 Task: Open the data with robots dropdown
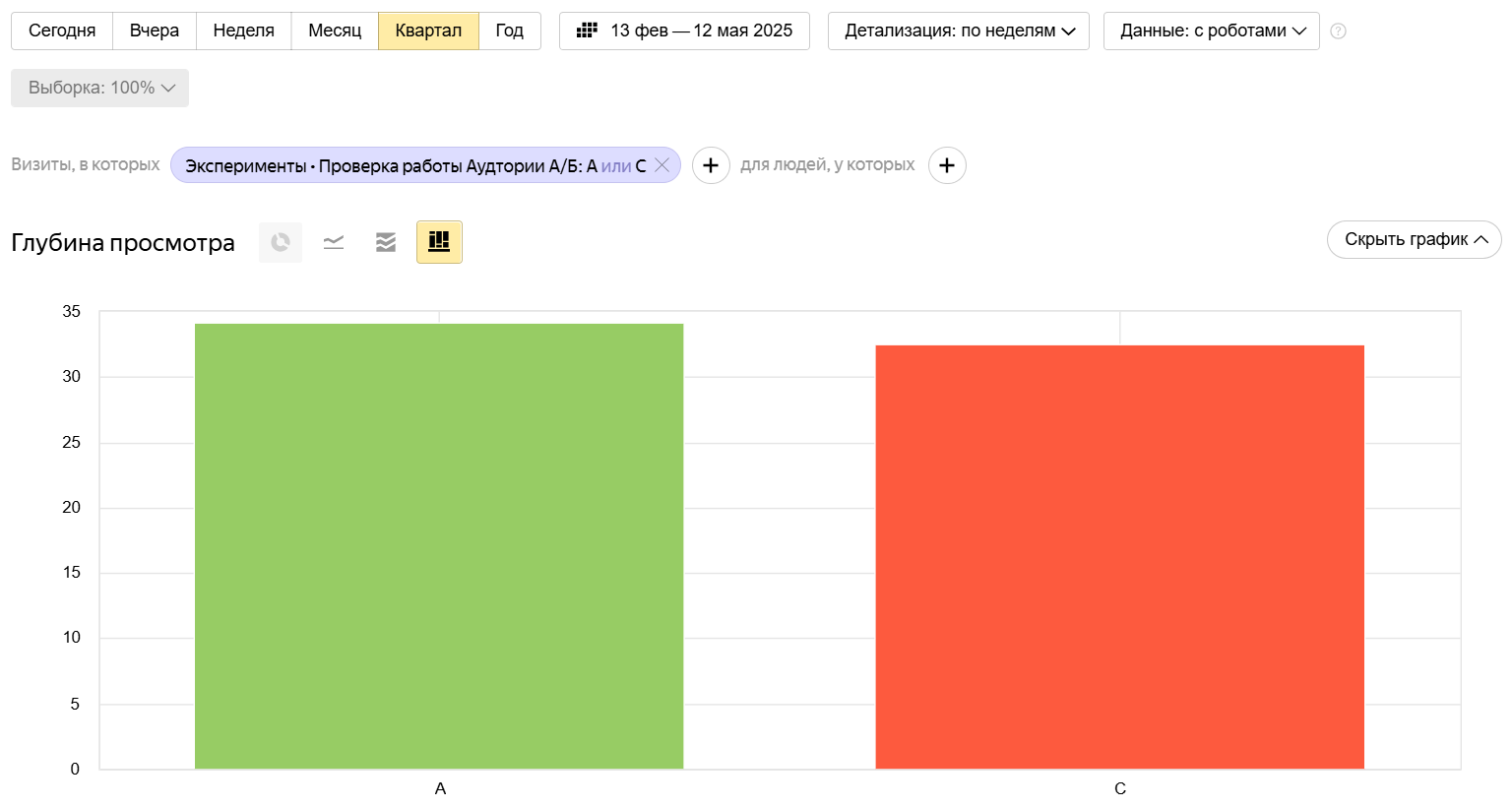point(1211,31)
